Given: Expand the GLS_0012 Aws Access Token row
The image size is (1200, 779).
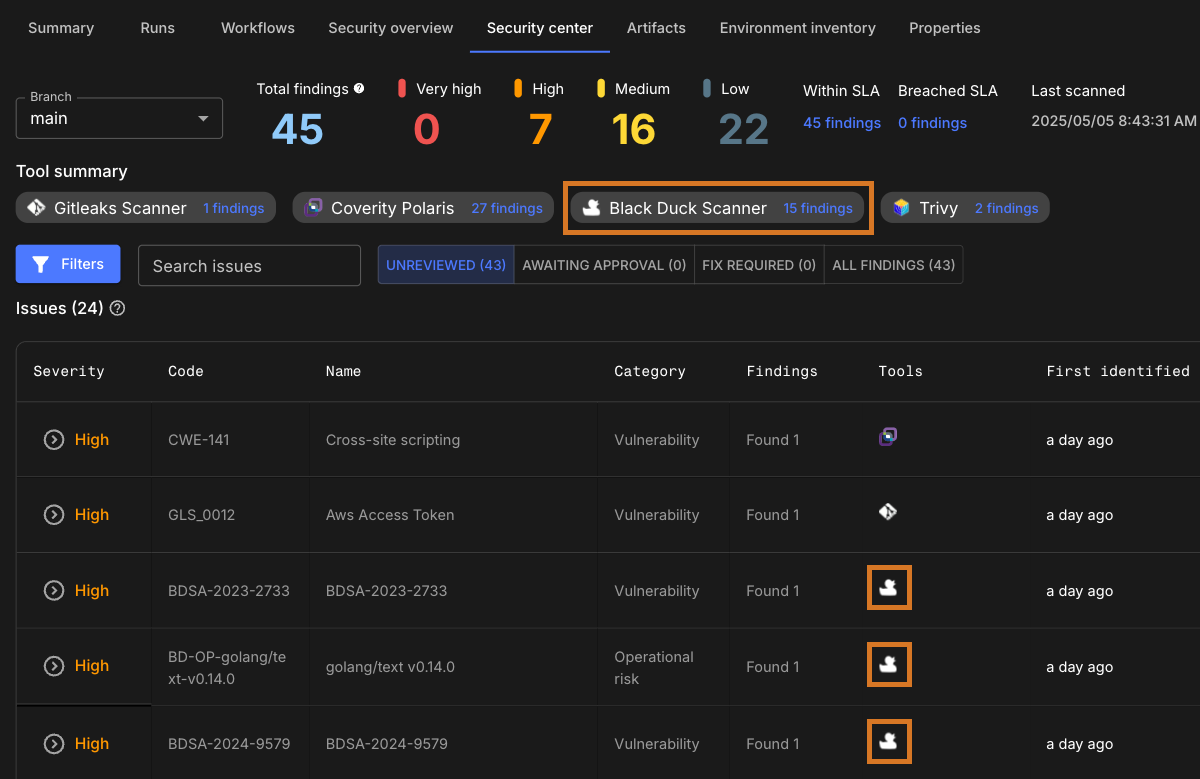Looking at the screenshot, I should pyautogui.click(x=54, y=515).
